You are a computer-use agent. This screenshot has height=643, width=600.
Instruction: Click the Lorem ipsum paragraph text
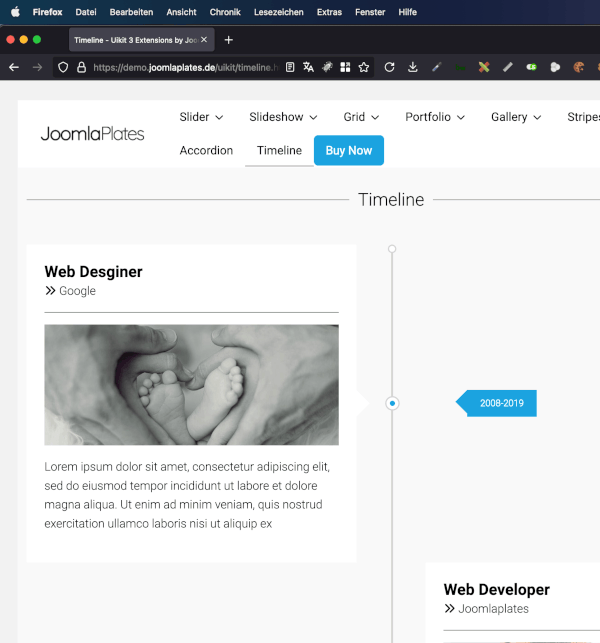pos(187,495)
